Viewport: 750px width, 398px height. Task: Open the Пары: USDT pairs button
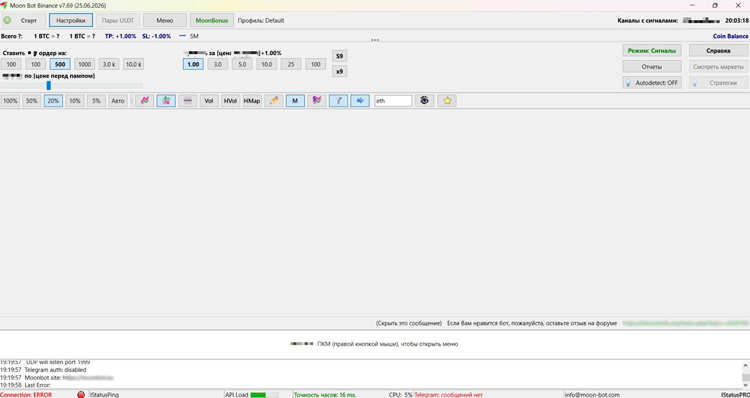coord(118,21)
